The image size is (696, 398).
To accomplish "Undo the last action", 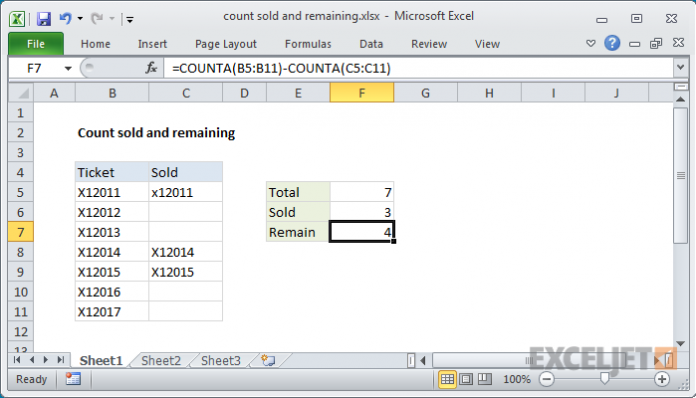I will click(x=65, y=19).
